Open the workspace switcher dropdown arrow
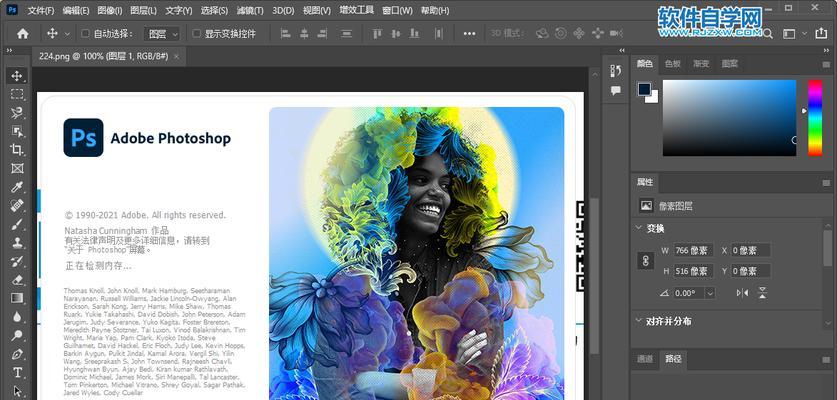 coord(804,34)
